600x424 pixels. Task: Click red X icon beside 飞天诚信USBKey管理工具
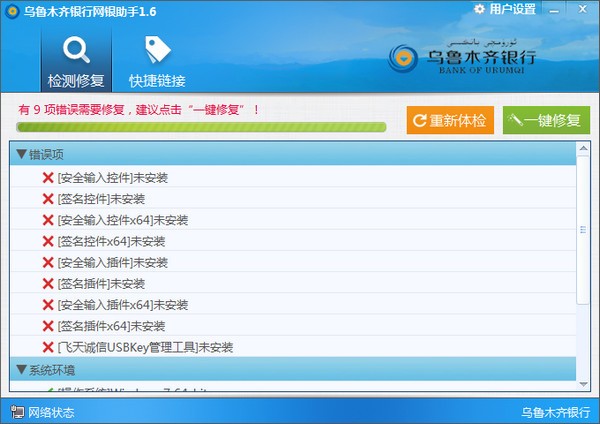point(48,347)
